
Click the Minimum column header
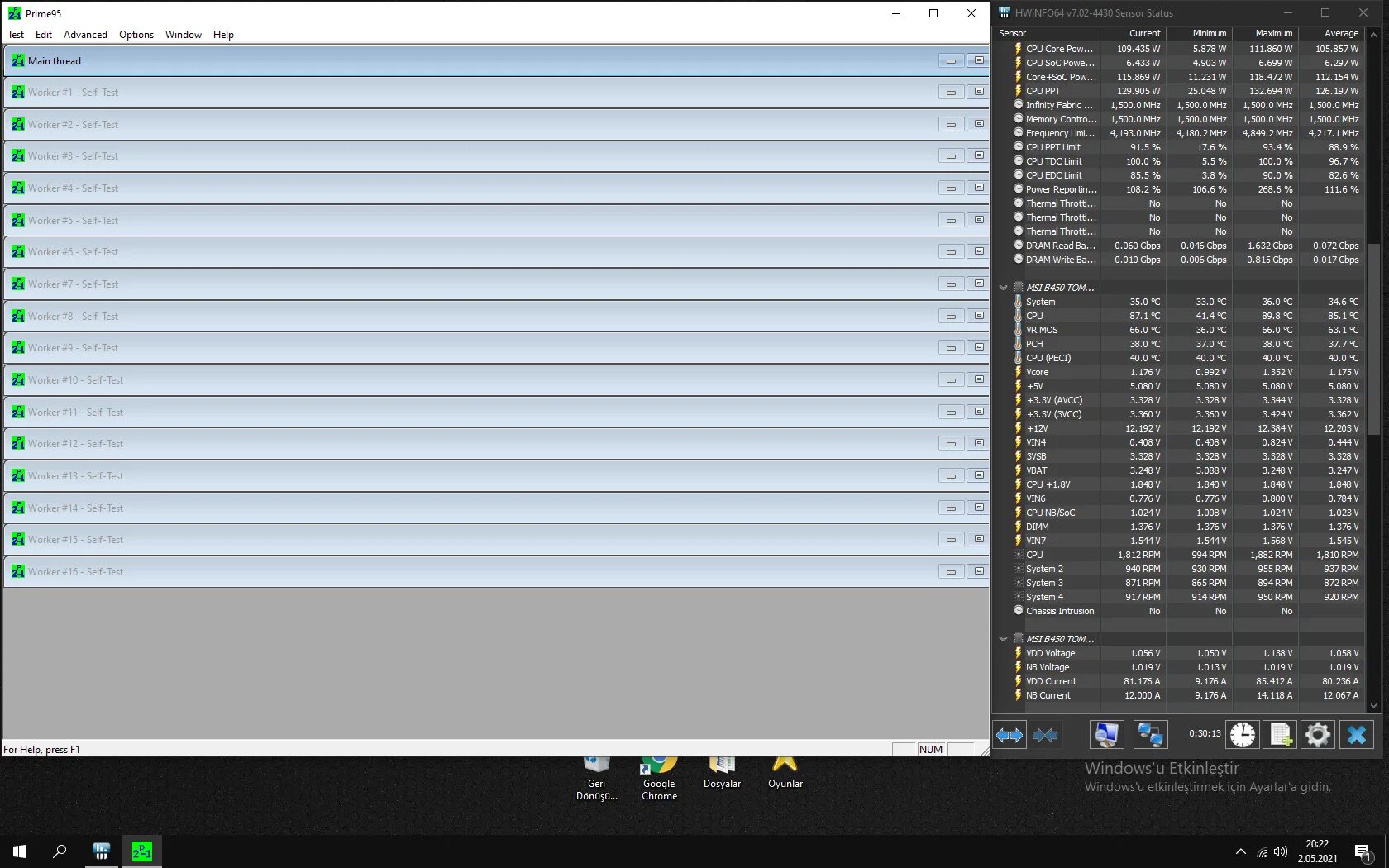1199,33
